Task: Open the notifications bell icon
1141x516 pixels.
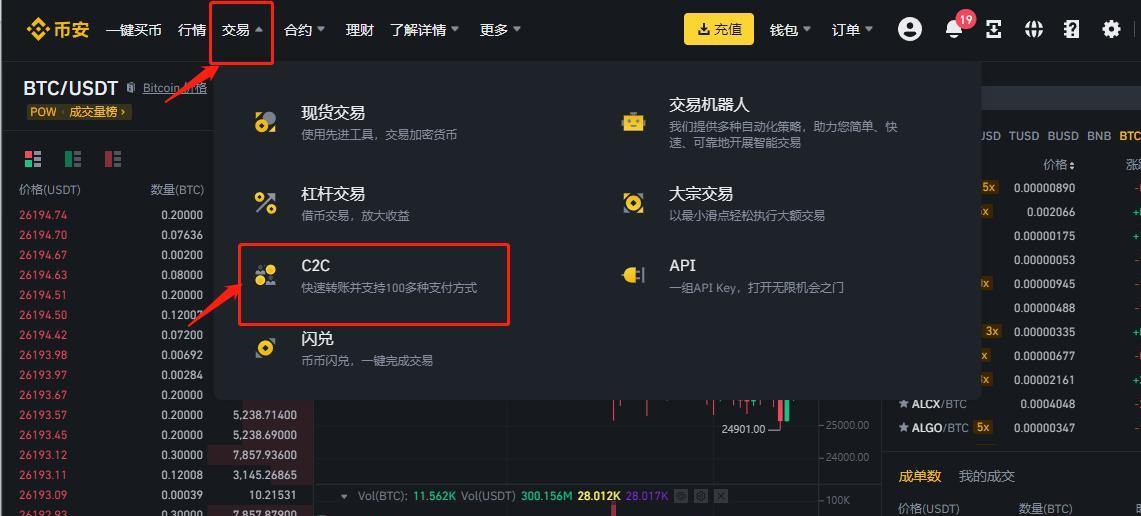Action: click(953, 30)
